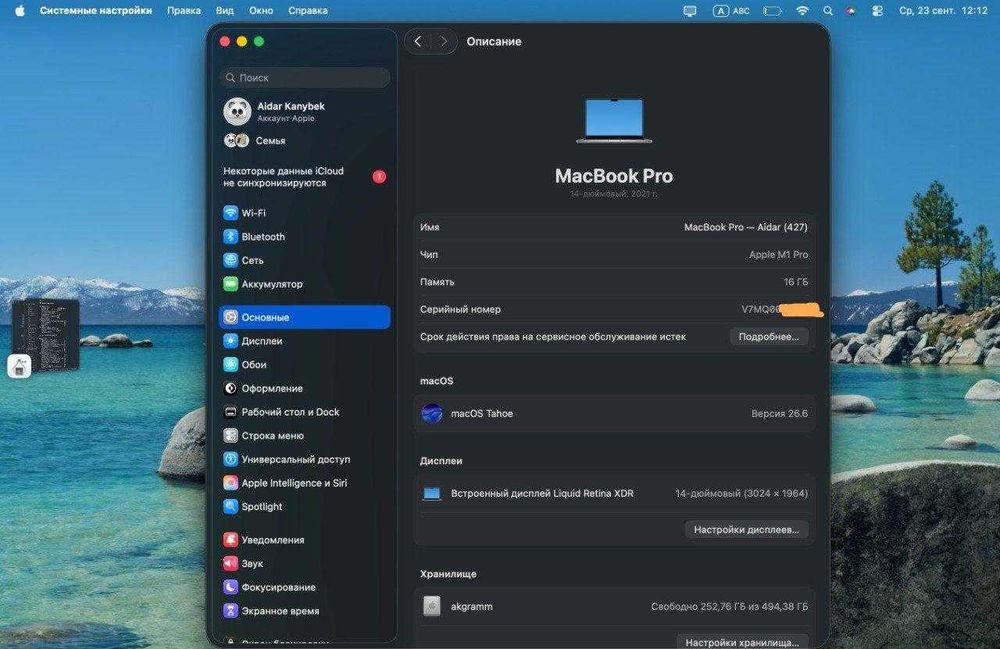
Task: Click the MacBook Pro laptop image
Action: coord(614,120)
